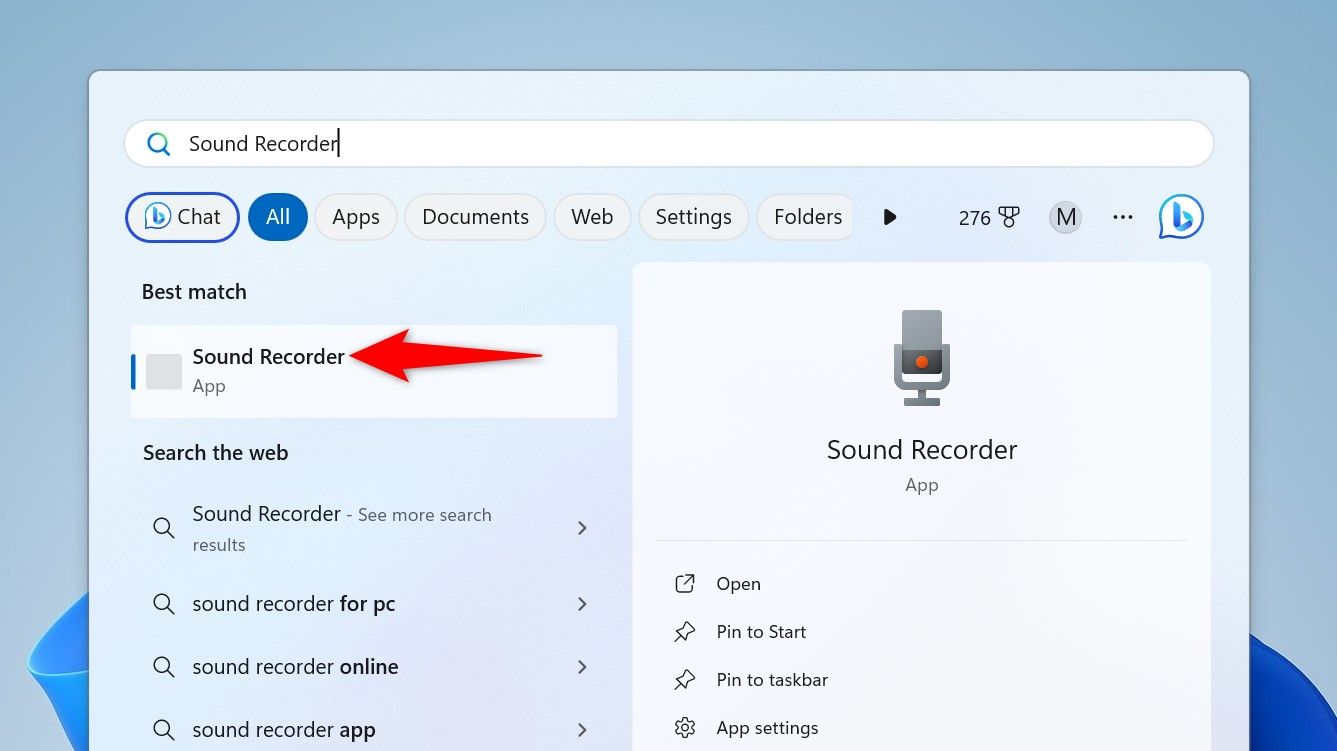Click the play arrow icon beside the search filters

(x=889, y=217)
